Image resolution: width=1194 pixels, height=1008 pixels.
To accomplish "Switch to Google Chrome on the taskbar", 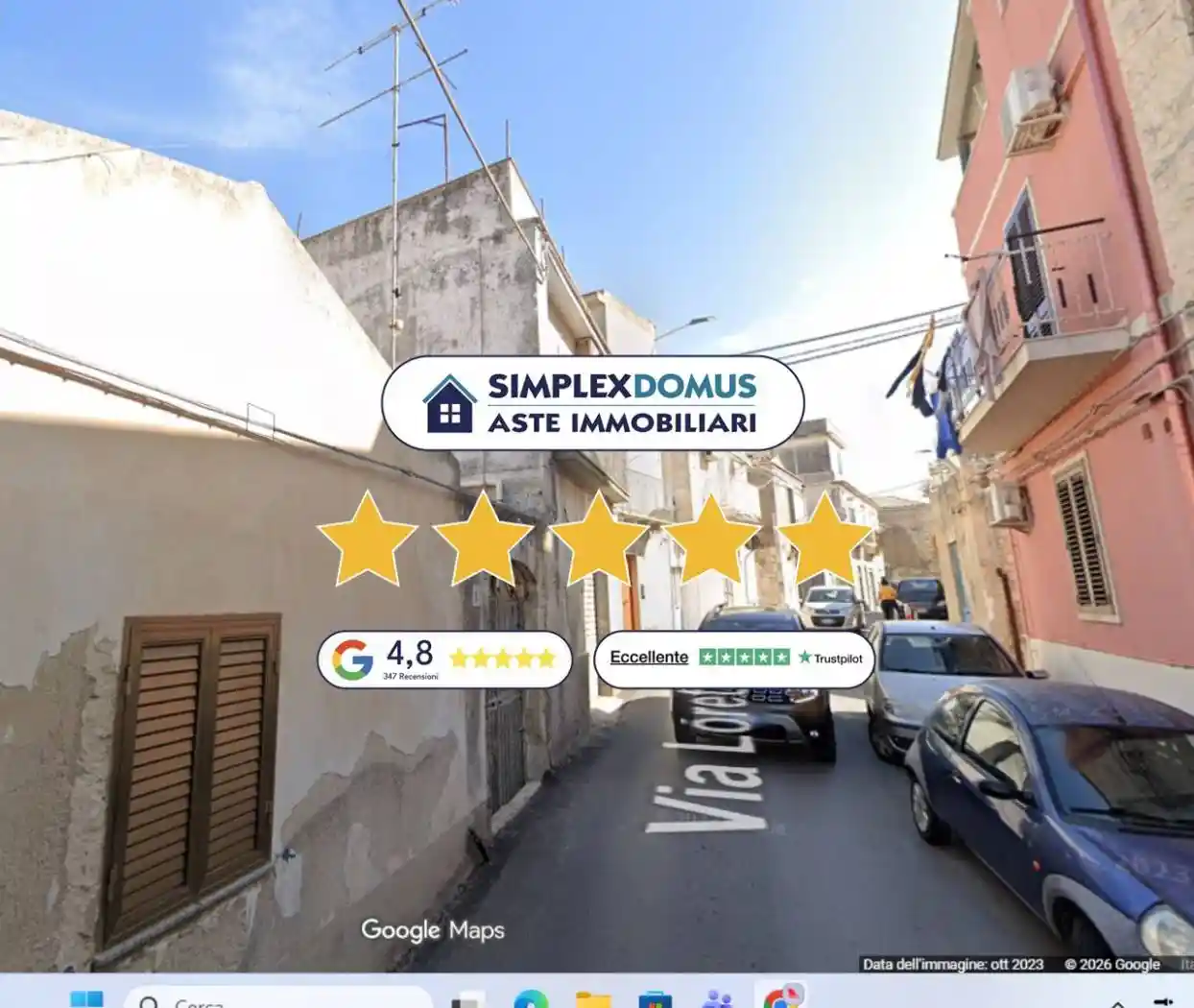I will [782, 996].
